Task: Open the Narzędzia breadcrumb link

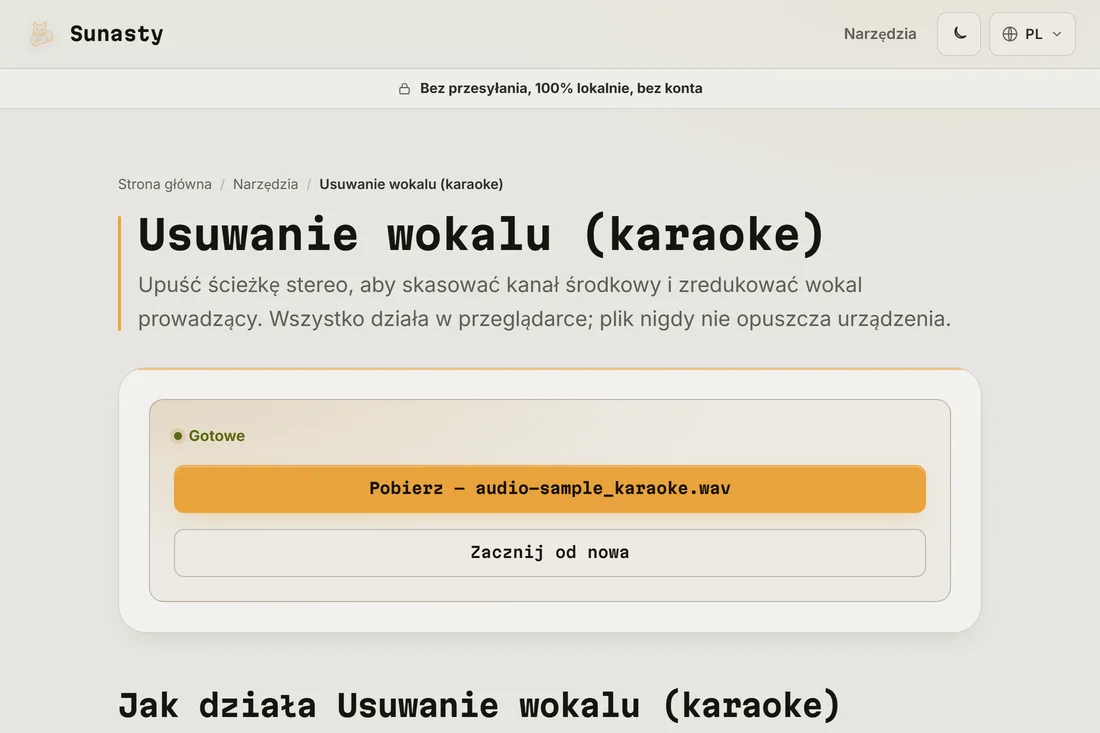Action: click(x=265, y=184)
